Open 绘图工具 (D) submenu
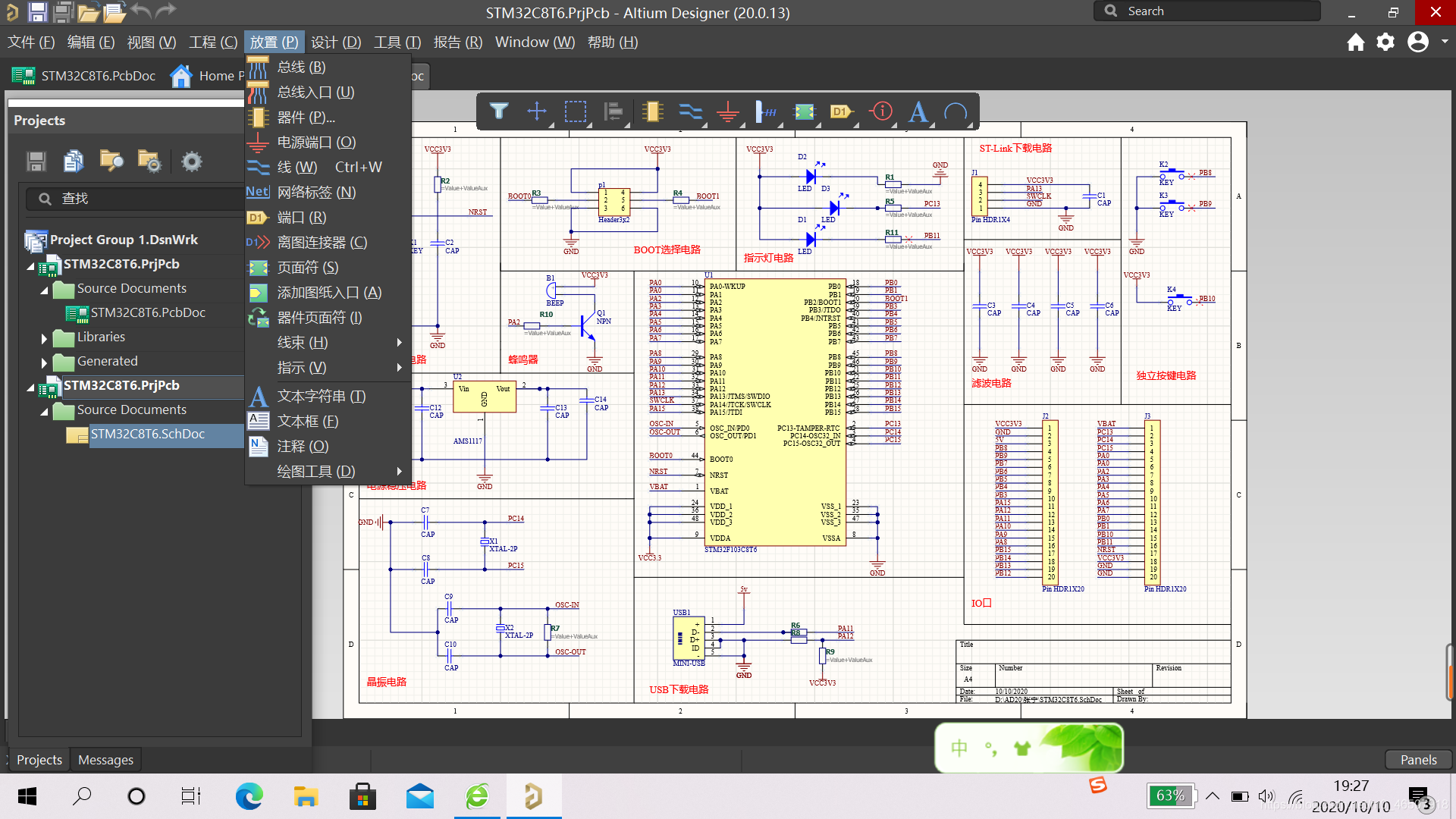Screen dimensions: 1456x819 [x=328, y=472]
